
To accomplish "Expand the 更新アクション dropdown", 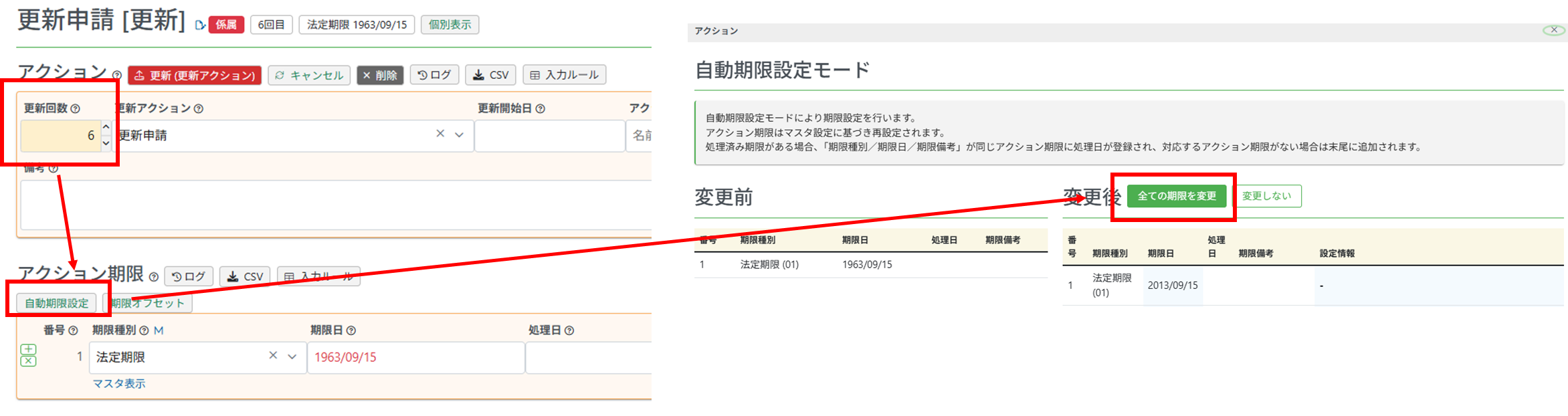I will click(x=460, y=134).
